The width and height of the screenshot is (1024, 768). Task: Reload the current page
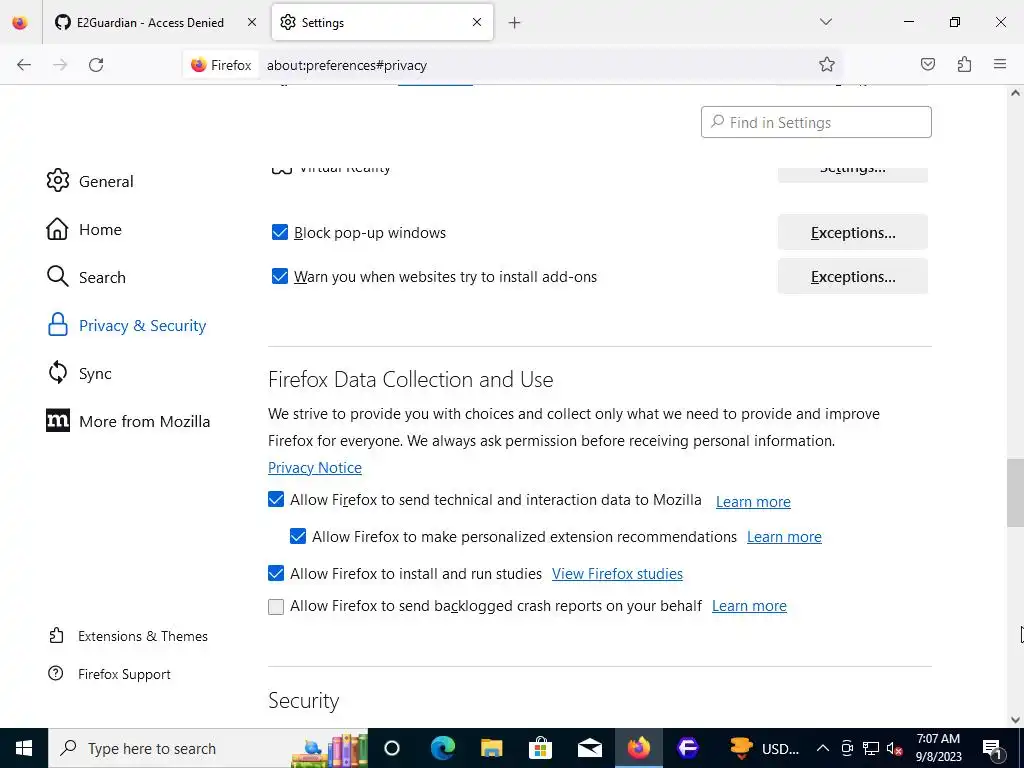[x=96, y=65]
